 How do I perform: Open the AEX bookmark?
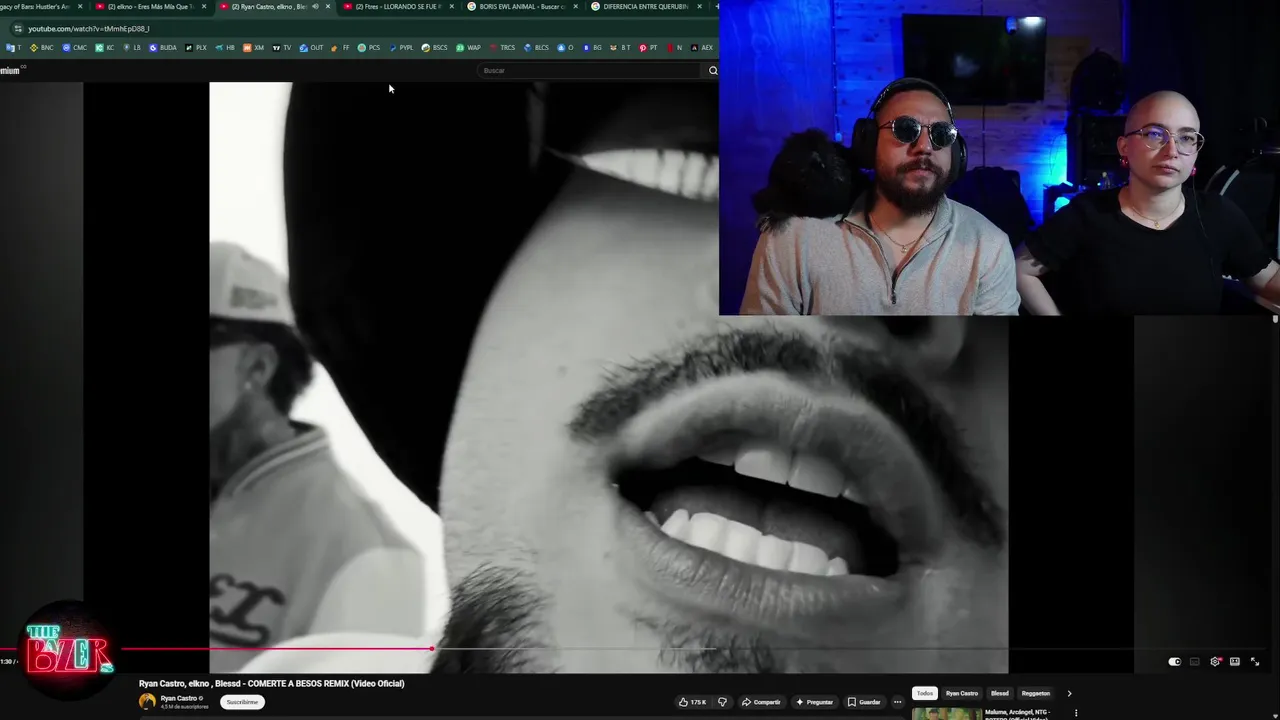click(x=702, y=48)
